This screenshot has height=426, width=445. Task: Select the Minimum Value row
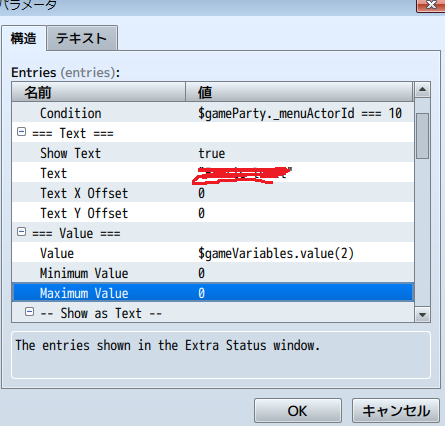tap(213, 273)
